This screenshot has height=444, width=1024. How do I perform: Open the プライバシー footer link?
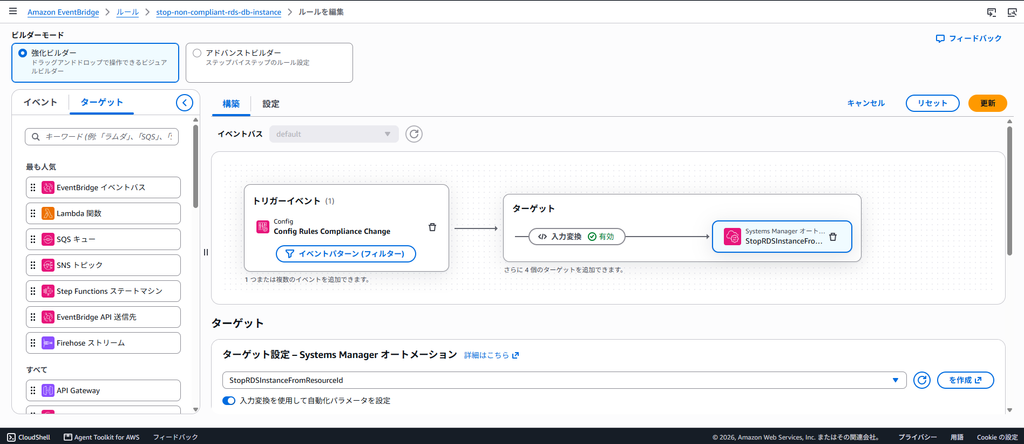click(918, 437)
